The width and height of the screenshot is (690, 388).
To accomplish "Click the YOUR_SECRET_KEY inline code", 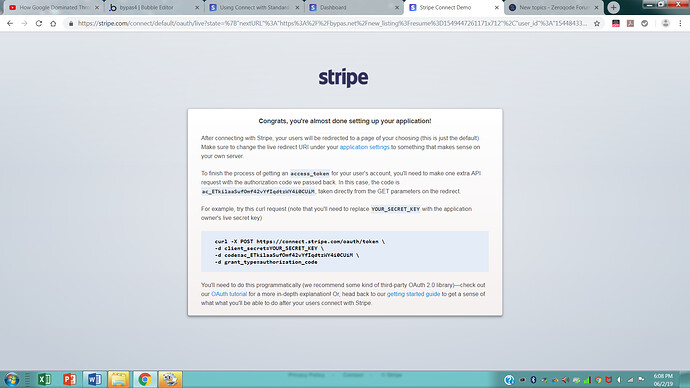I will coord(396,209).
